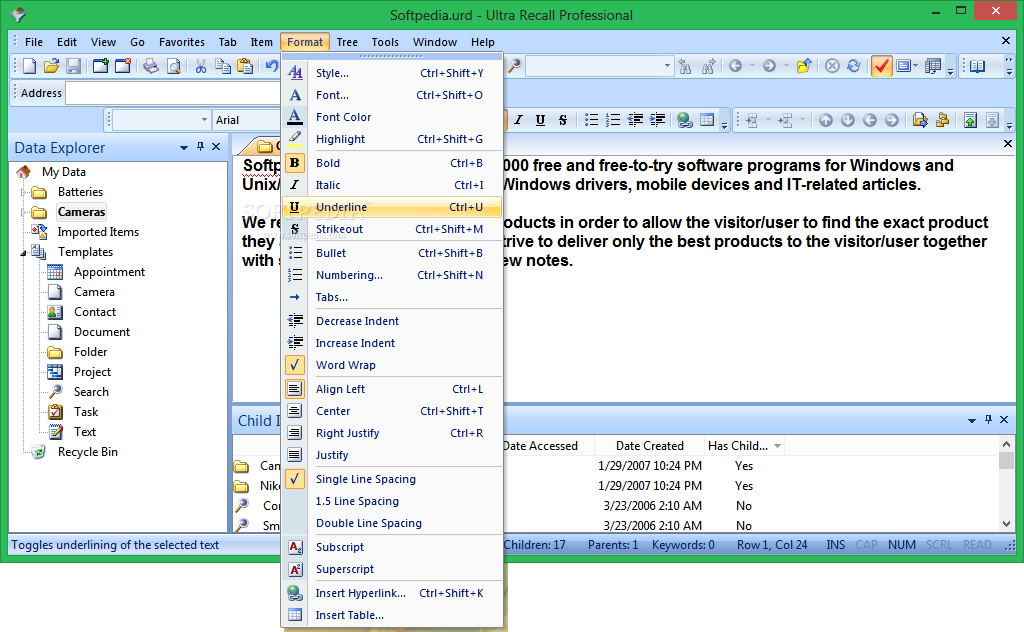This screenshot has width=1024, height=632.
Task: Click the open book icon in the toolbar
Action: click(978, 66)
